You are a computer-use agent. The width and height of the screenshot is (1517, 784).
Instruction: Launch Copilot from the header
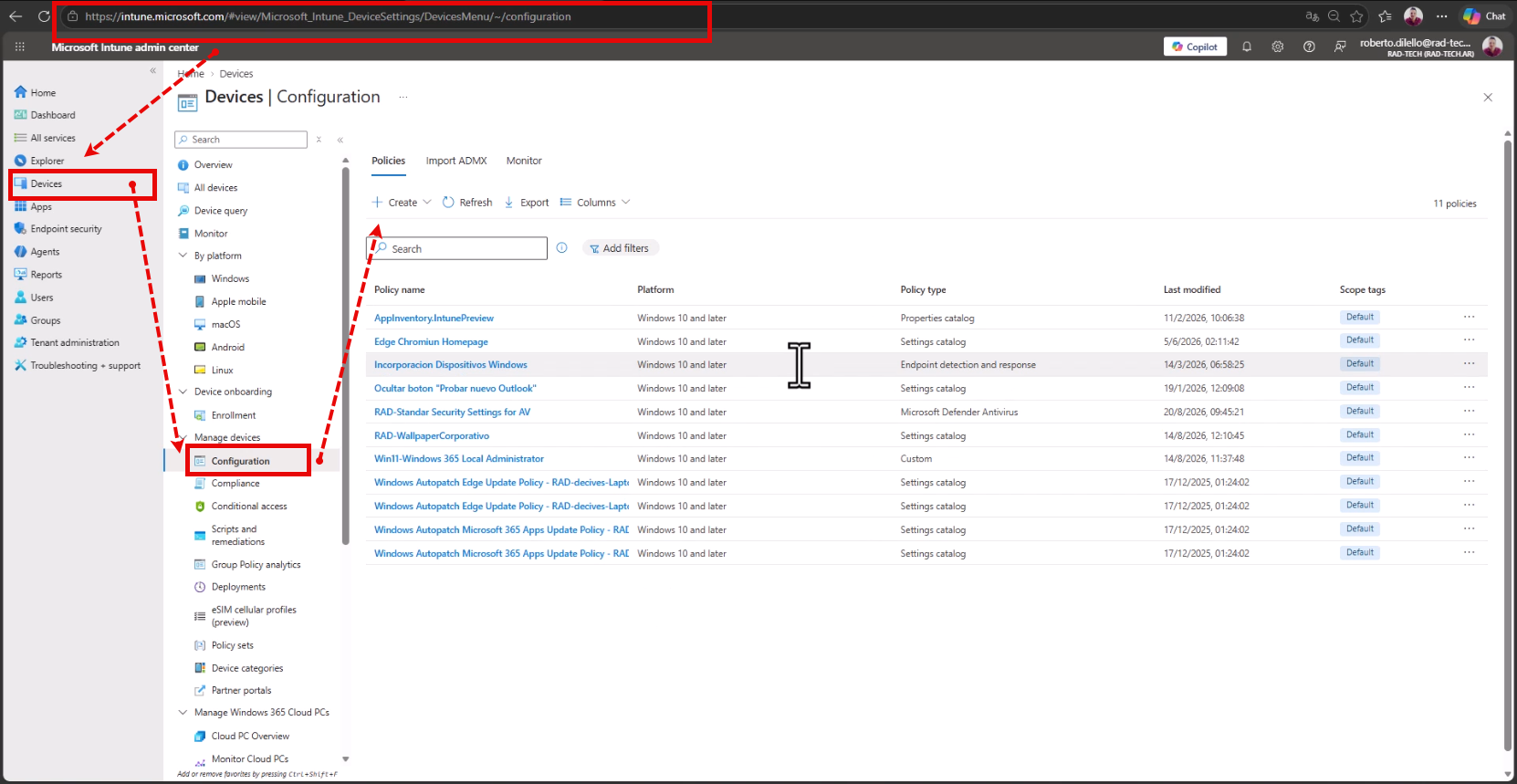tap(1196, 47)
